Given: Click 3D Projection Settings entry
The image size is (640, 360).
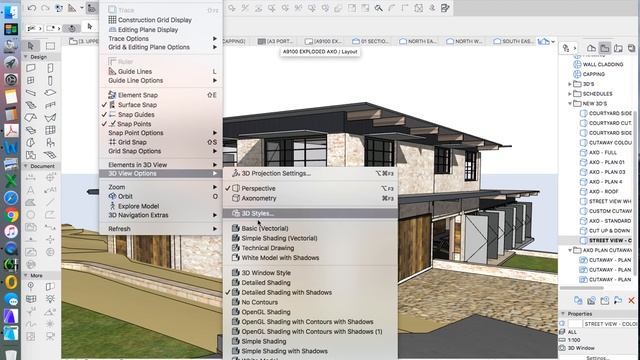Looking at the screenshot, I should pos(310,173).
